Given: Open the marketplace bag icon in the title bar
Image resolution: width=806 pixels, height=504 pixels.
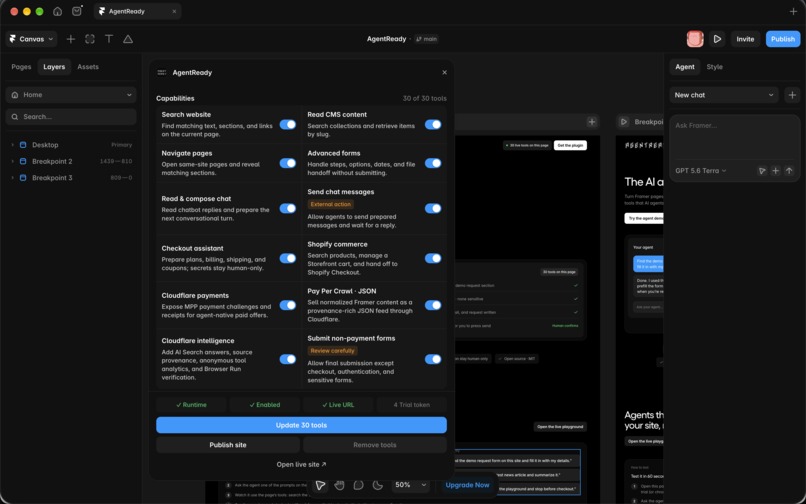Looking at the screenshot, I should (77, 11).
